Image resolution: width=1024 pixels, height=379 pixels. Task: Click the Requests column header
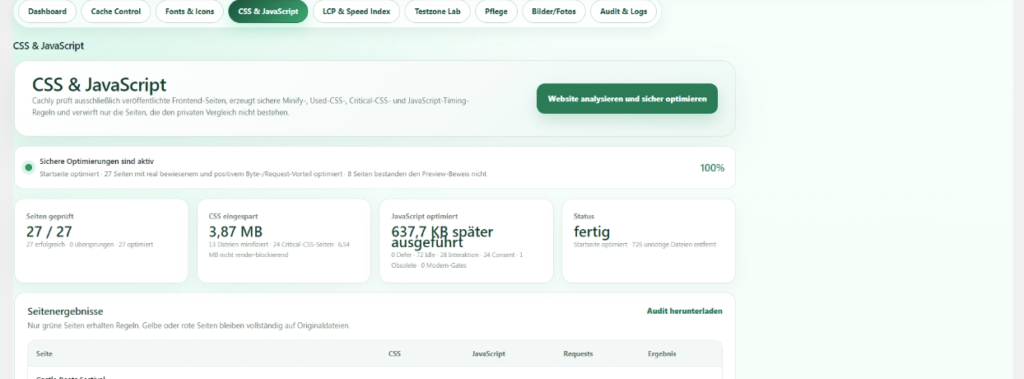coord(578,354)
